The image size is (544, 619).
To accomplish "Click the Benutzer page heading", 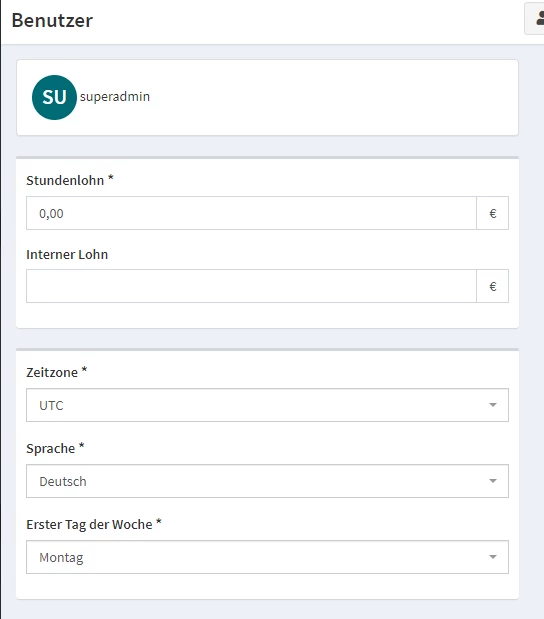I will click(x=52, y=20).
